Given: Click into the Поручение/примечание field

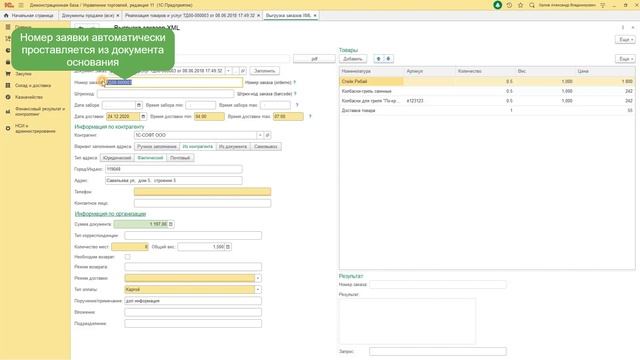Looking at the screenshot, I should [193, 301].
